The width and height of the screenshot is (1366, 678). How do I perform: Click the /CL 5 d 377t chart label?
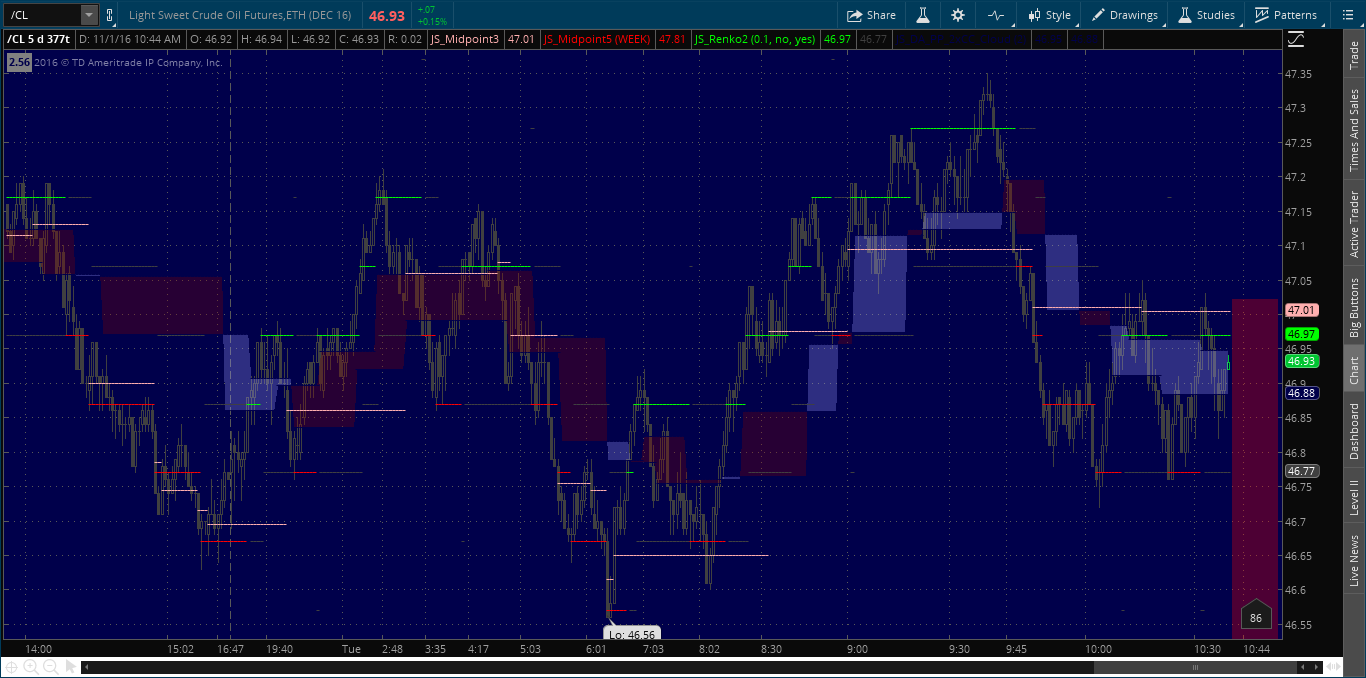39,39
